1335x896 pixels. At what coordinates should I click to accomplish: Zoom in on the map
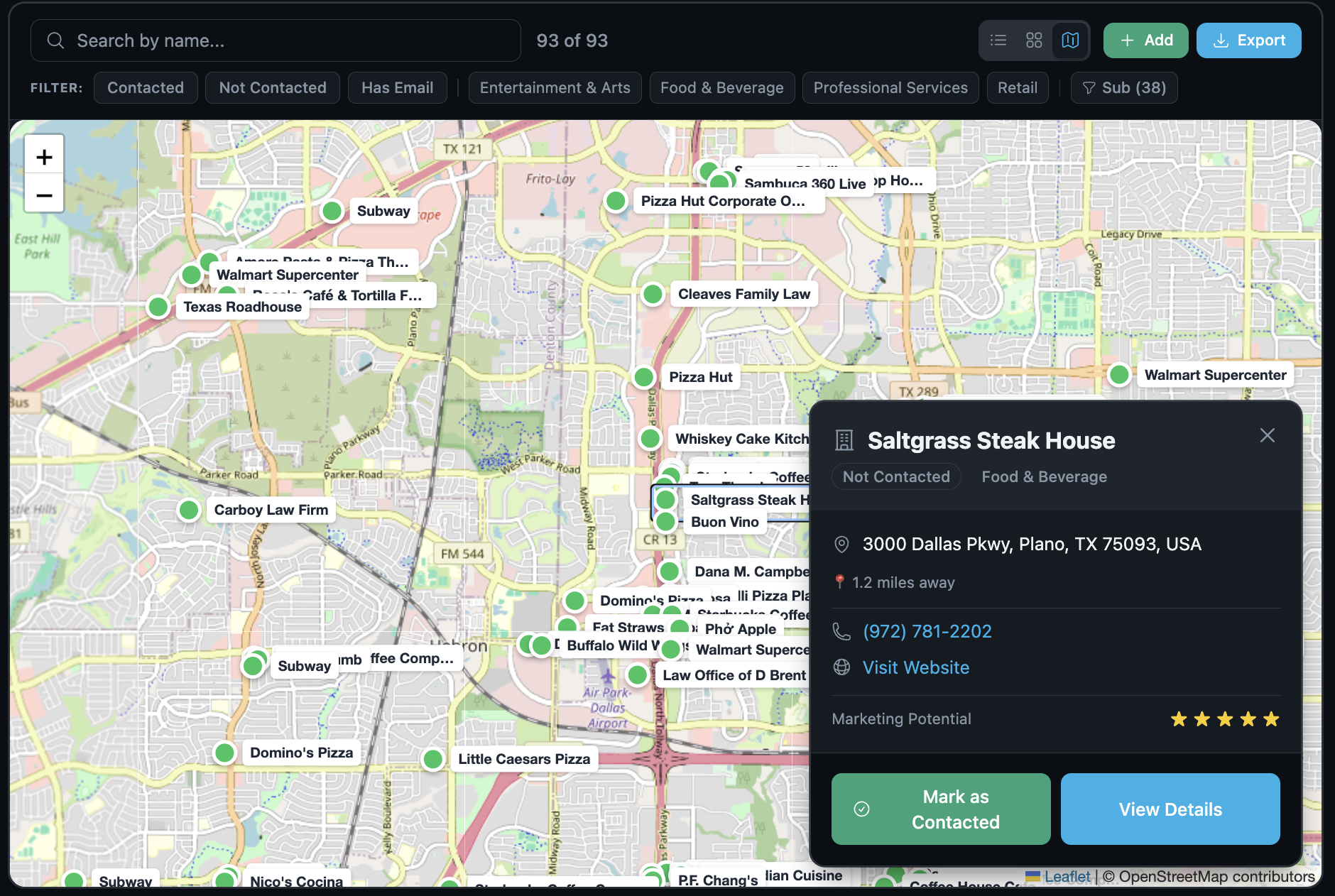point(44,157)
